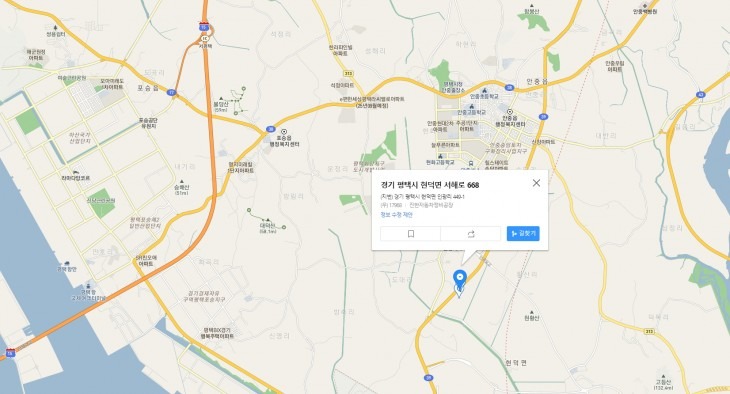Click the 현덕면 district label
Image resolution: width=730 pixels, height=394 pixels.
click(516, 363)
